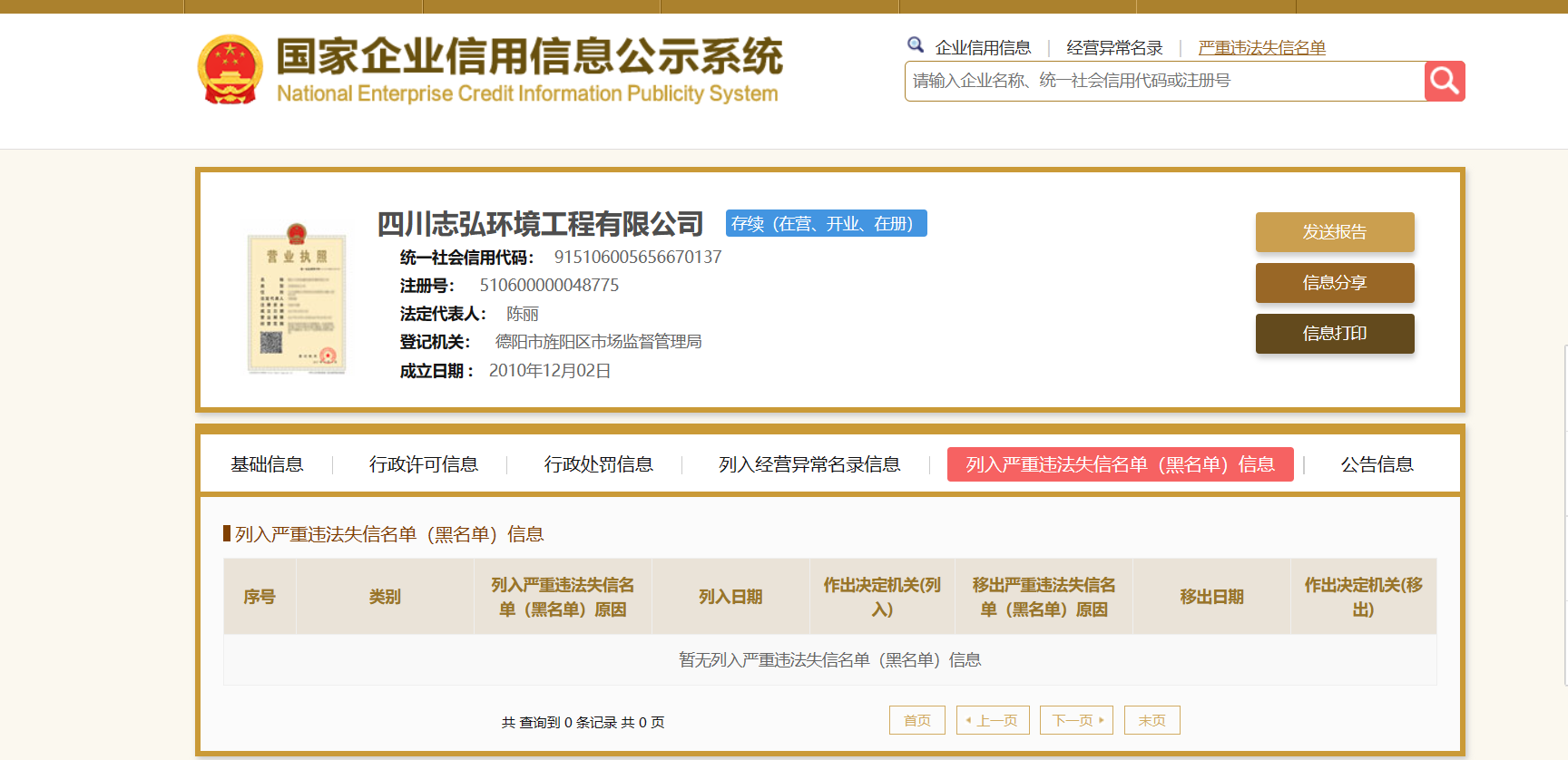Click the 下一页 next page button
The height and width of the screenshot is (760, 1568).
tap(1076, 720)
